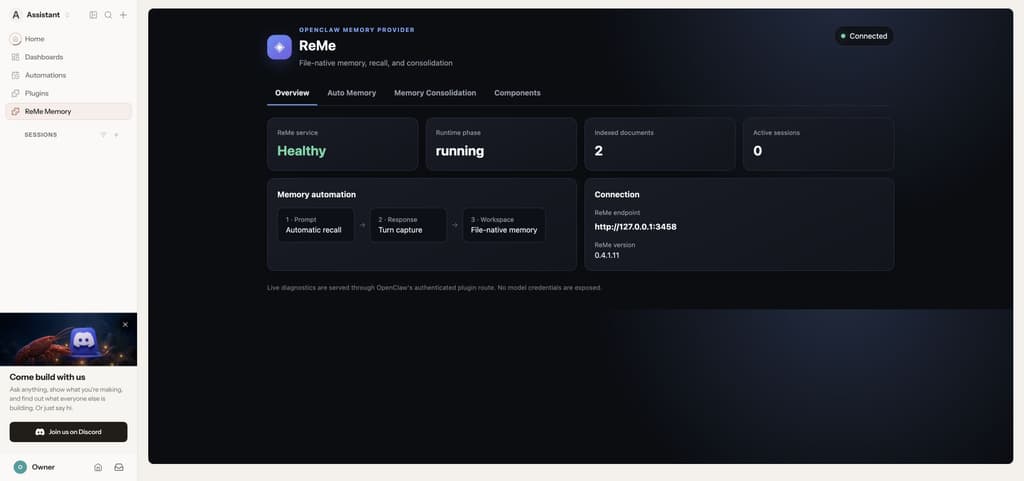This screenshot has width=1024, height=481.
Task: Click the File-native memory subtitle text
Action: [376, 63]
